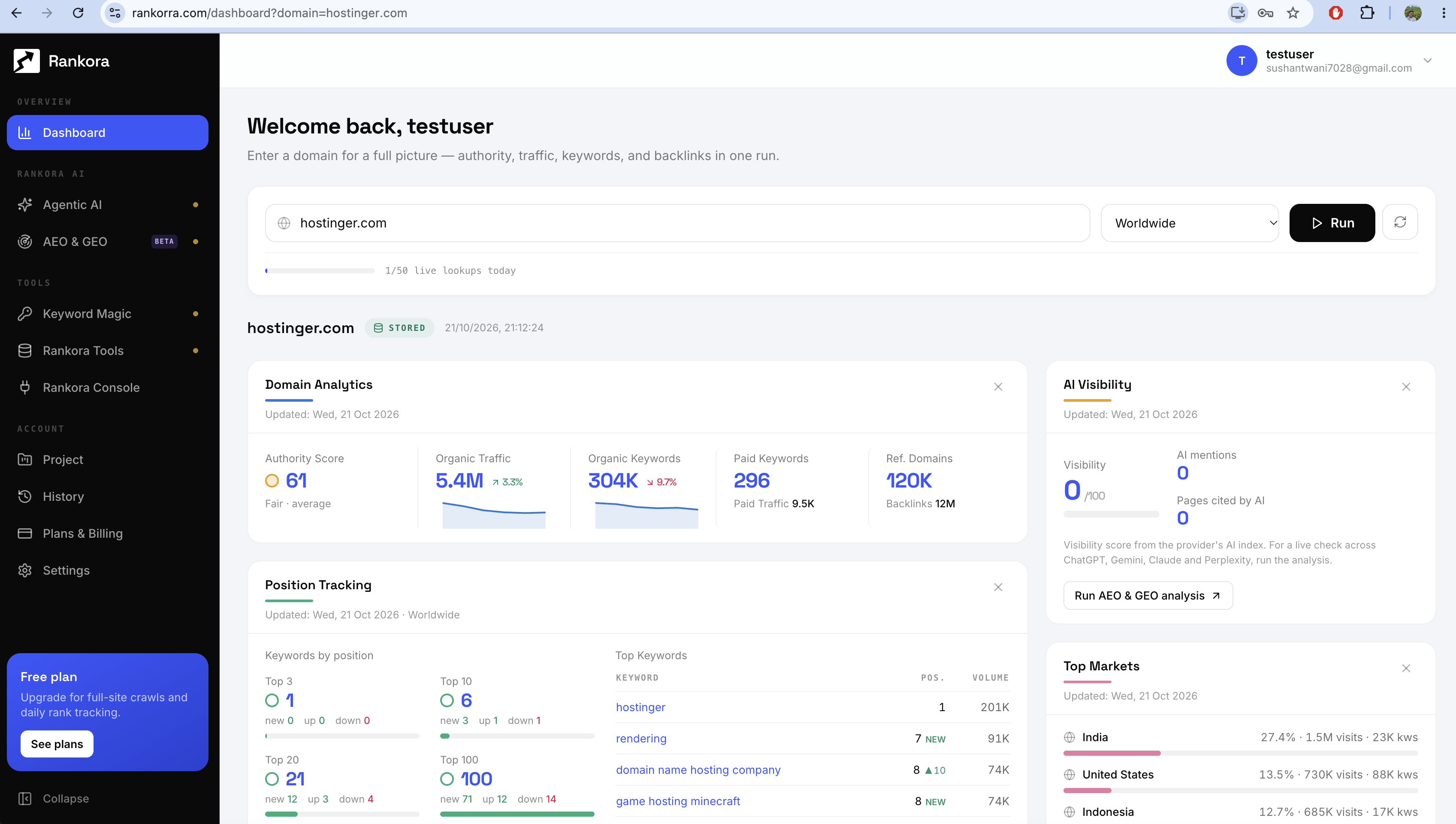Close the Position Tracking card
This screenshot has width=1456, height=824.
click(998, 587)
